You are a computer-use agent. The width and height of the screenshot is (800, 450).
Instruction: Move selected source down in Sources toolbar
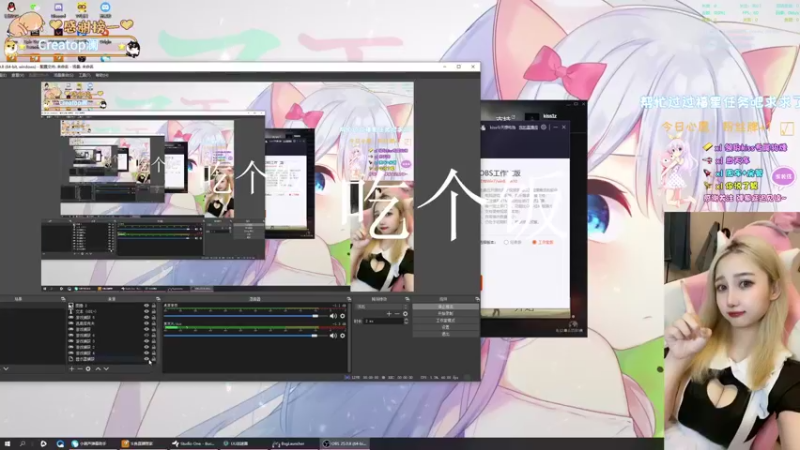[x=106, y=368]
